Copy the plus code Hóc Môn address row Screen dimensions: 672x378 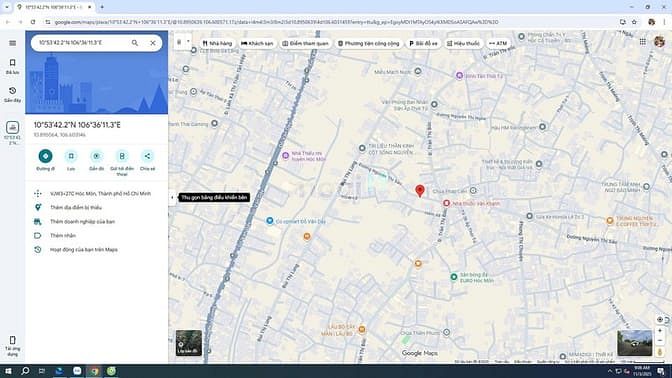96,194
